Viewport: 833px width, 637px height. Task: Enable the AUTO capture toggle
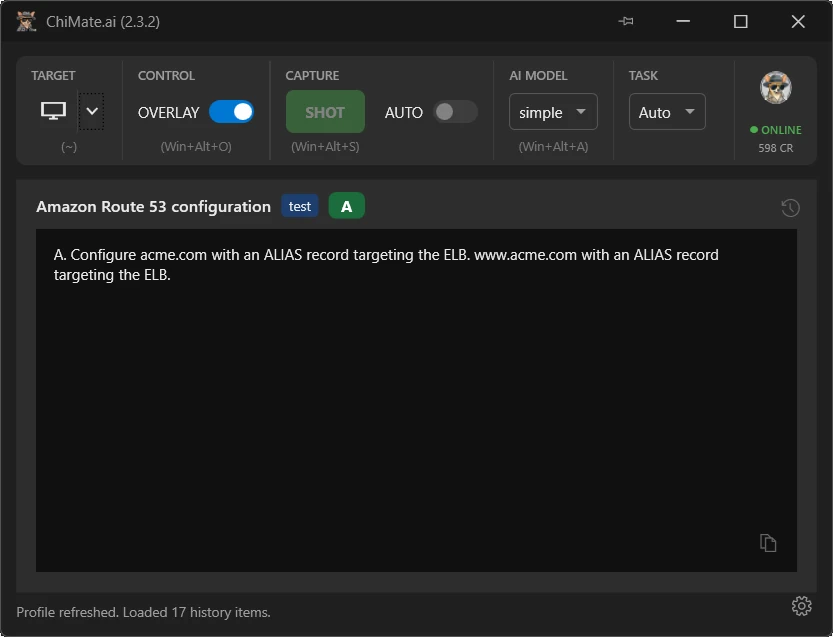click(x=455, y=112)
